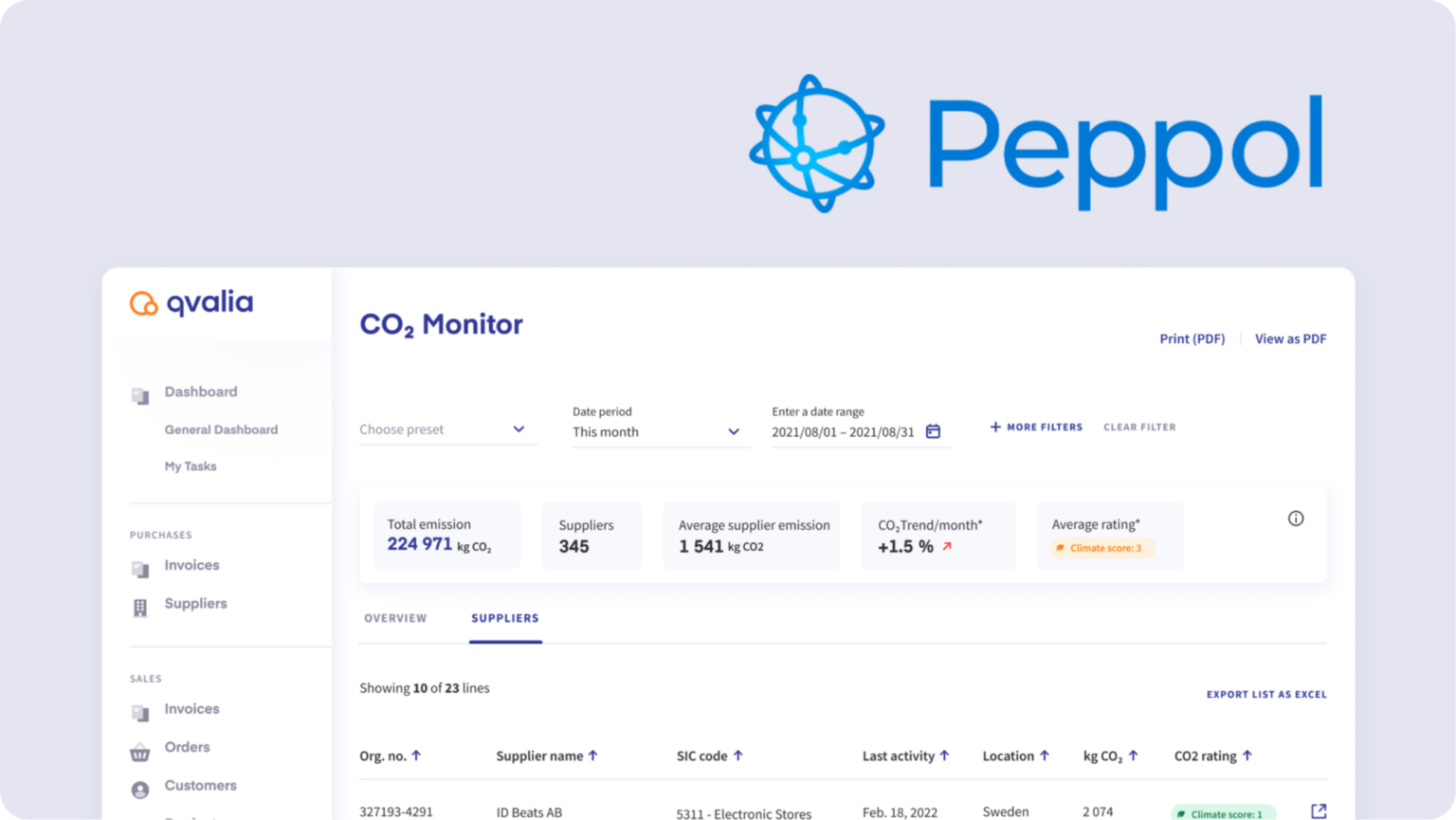Viewport: 1456px width, 820px height.
Task: Click the Climate score 3 average rating badge
Action: pos(1102,548)
